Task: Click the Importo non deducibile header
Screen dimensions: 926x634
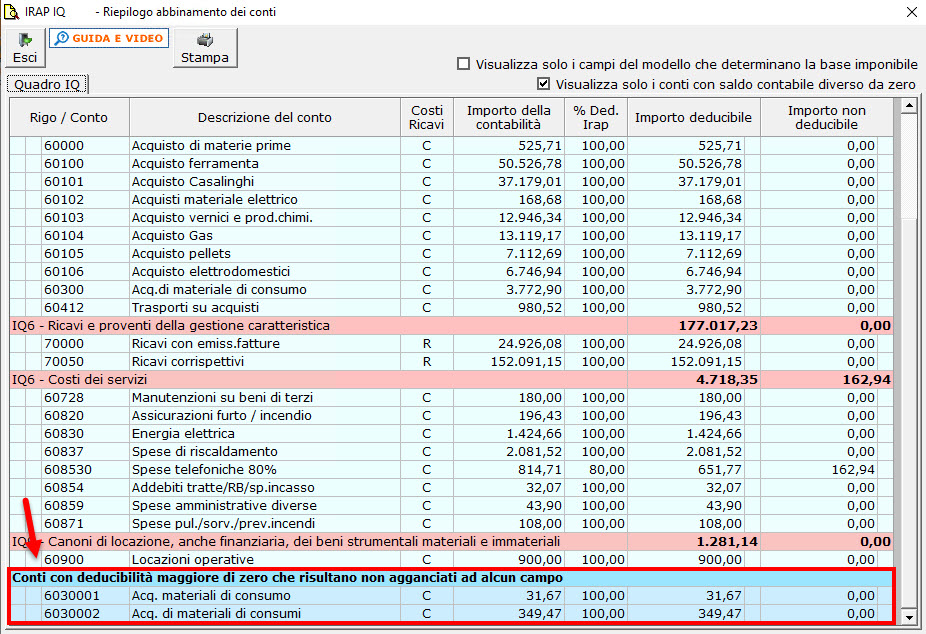Action: tap(827, 117)
